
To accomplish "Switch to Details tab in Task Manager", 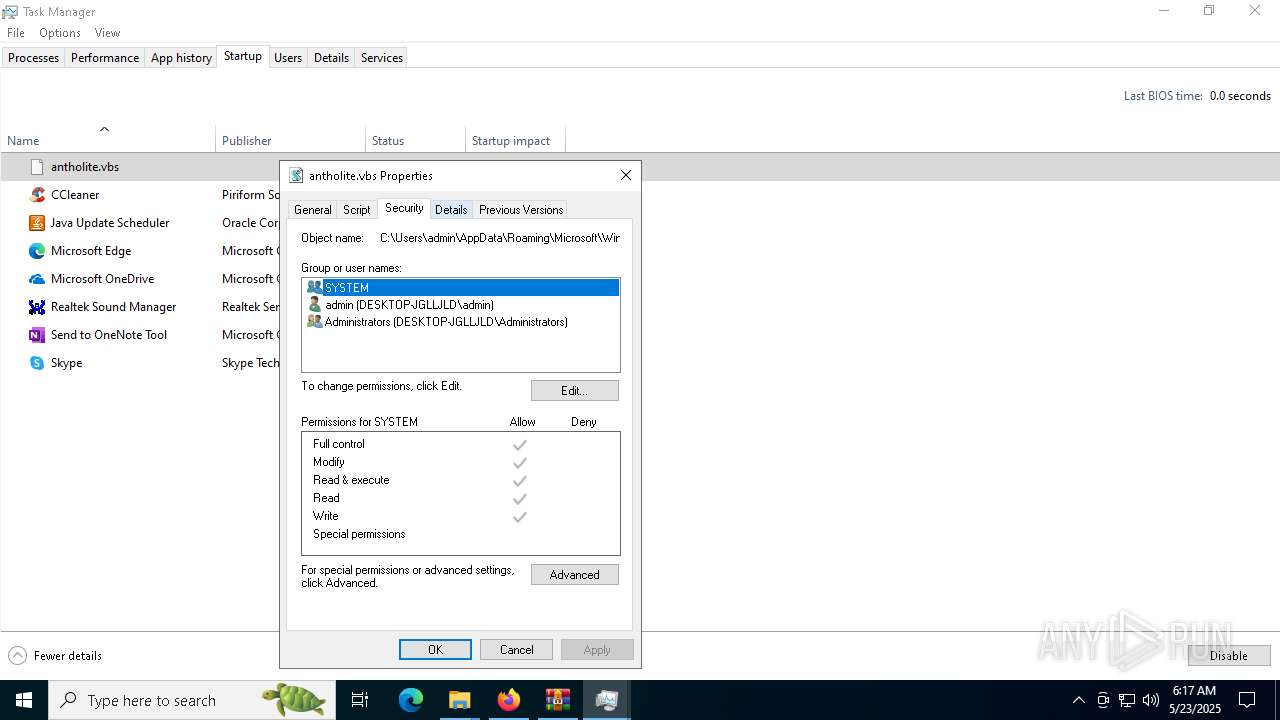I will [331, 58].
